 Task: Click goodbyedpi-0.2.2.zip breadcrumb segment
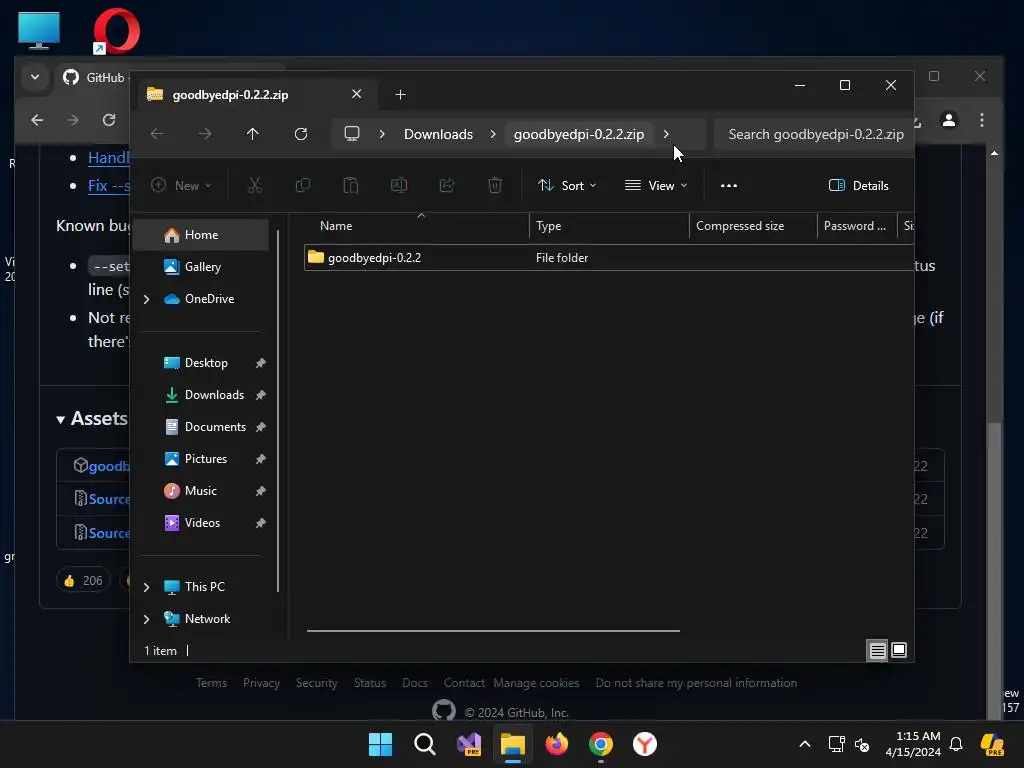579,134
